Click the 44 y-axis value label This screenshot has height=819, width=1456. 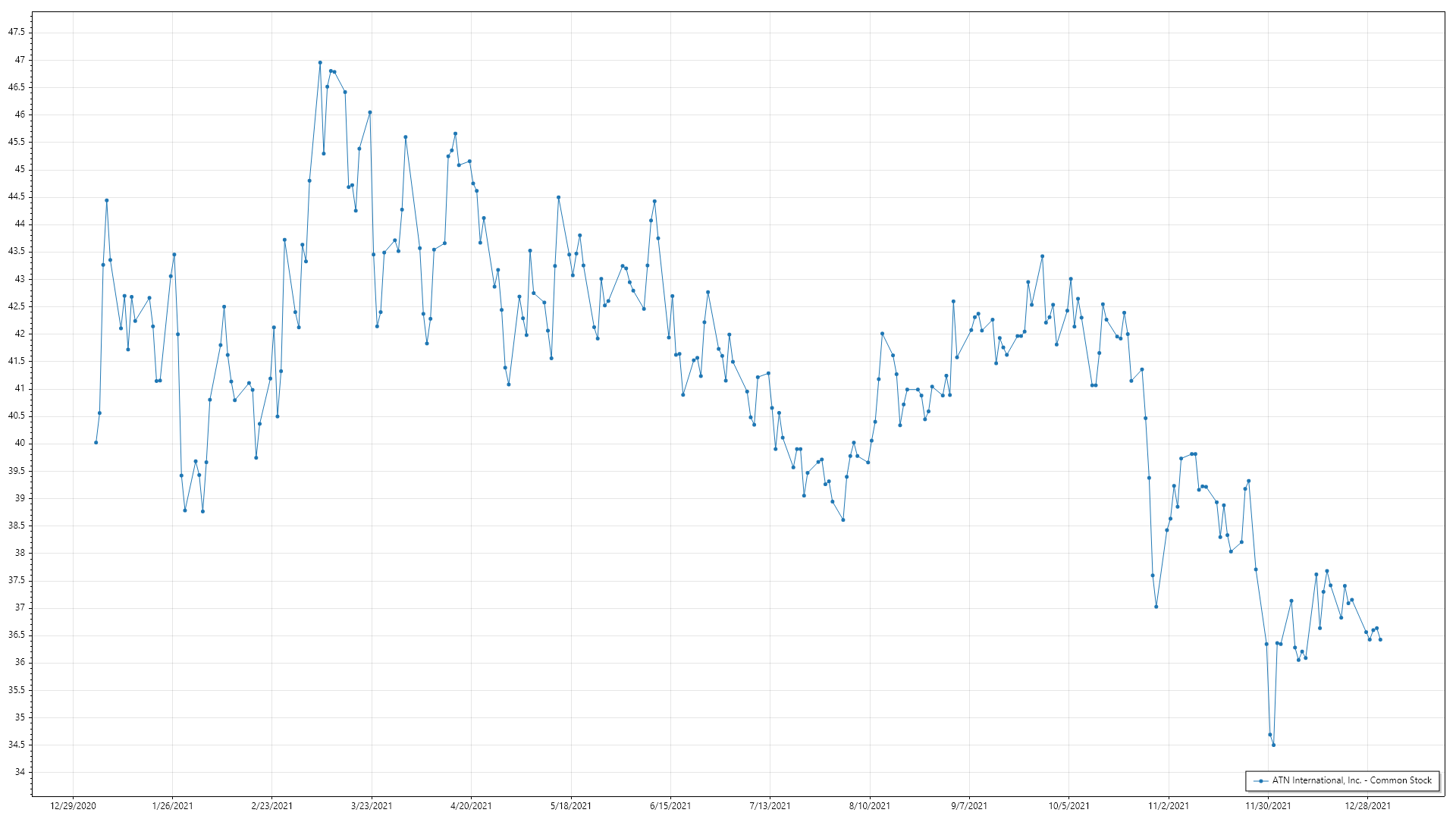click(20, 224)
